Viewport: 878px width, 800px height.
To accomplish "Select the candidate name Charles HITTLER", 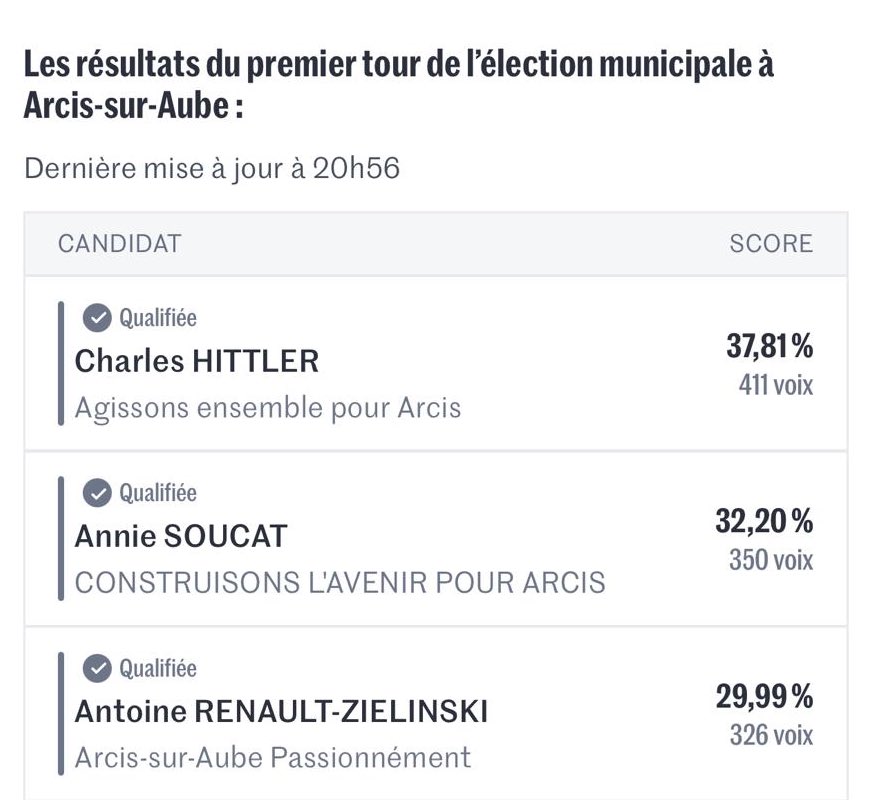I will pos(197,361).
